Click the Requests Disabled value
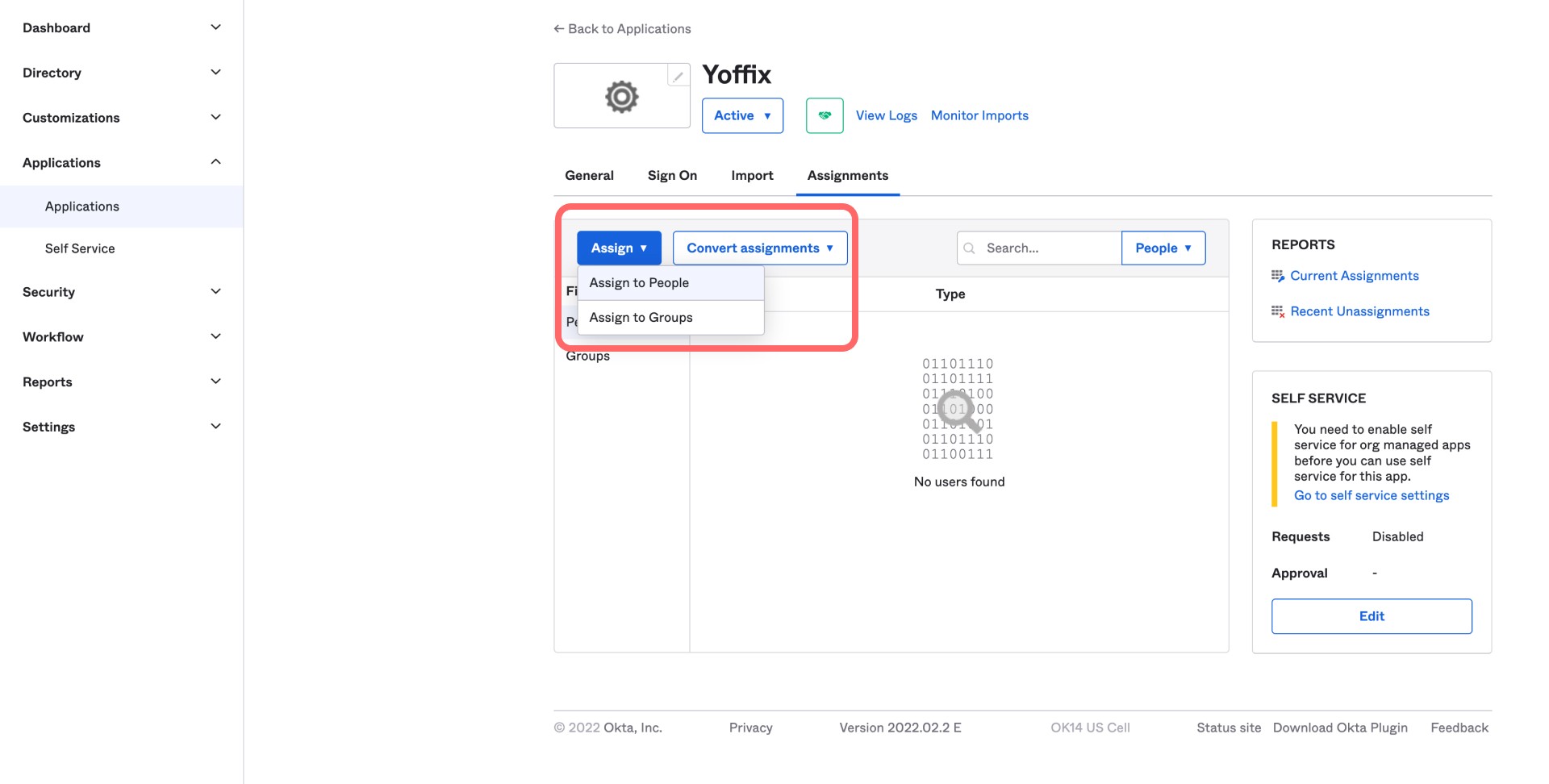This screenshot has height=784, width=1549. (x=1397, y=536)
